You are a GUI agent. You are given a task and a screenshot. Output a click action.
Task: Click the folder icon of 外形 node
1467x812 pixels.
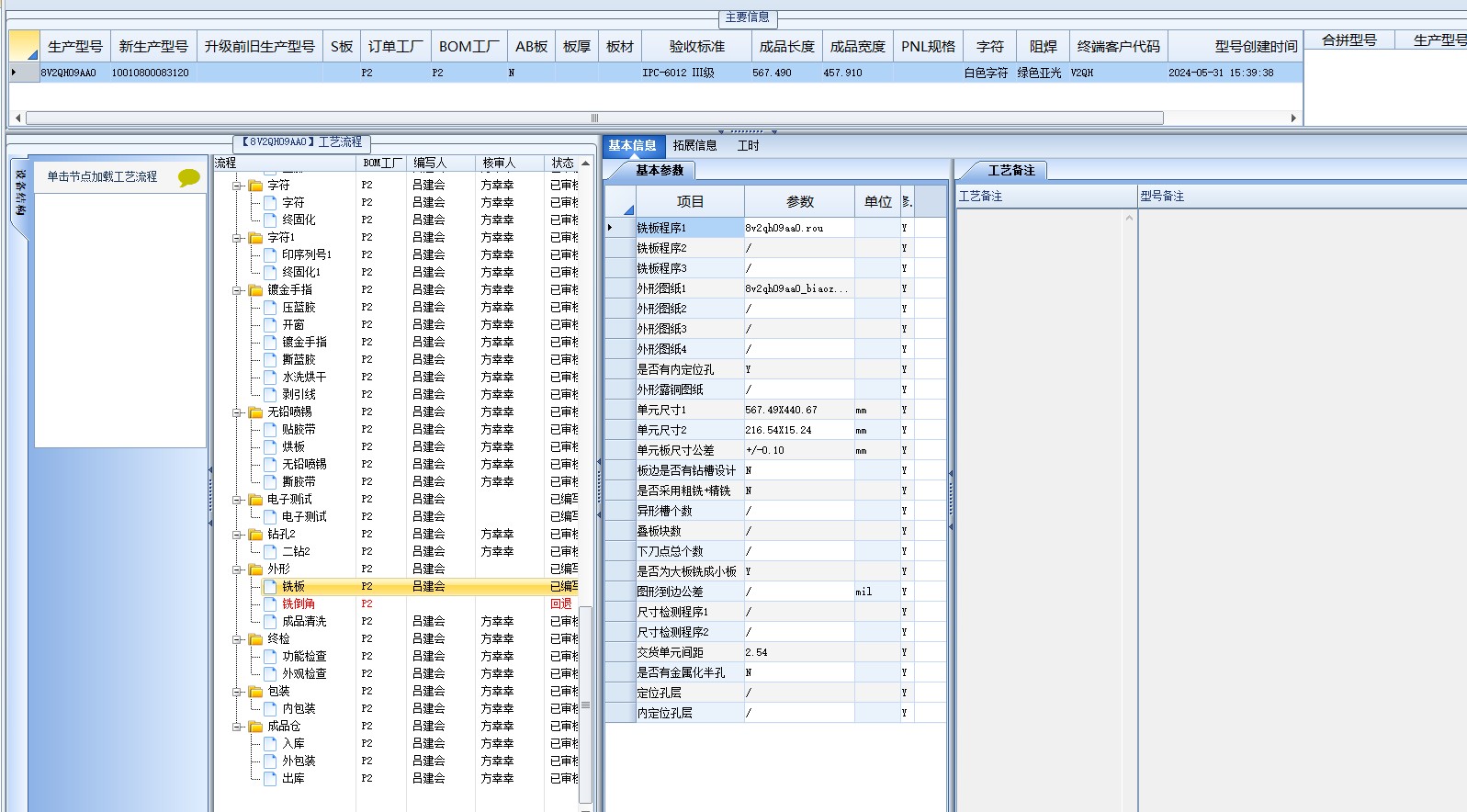256,570
